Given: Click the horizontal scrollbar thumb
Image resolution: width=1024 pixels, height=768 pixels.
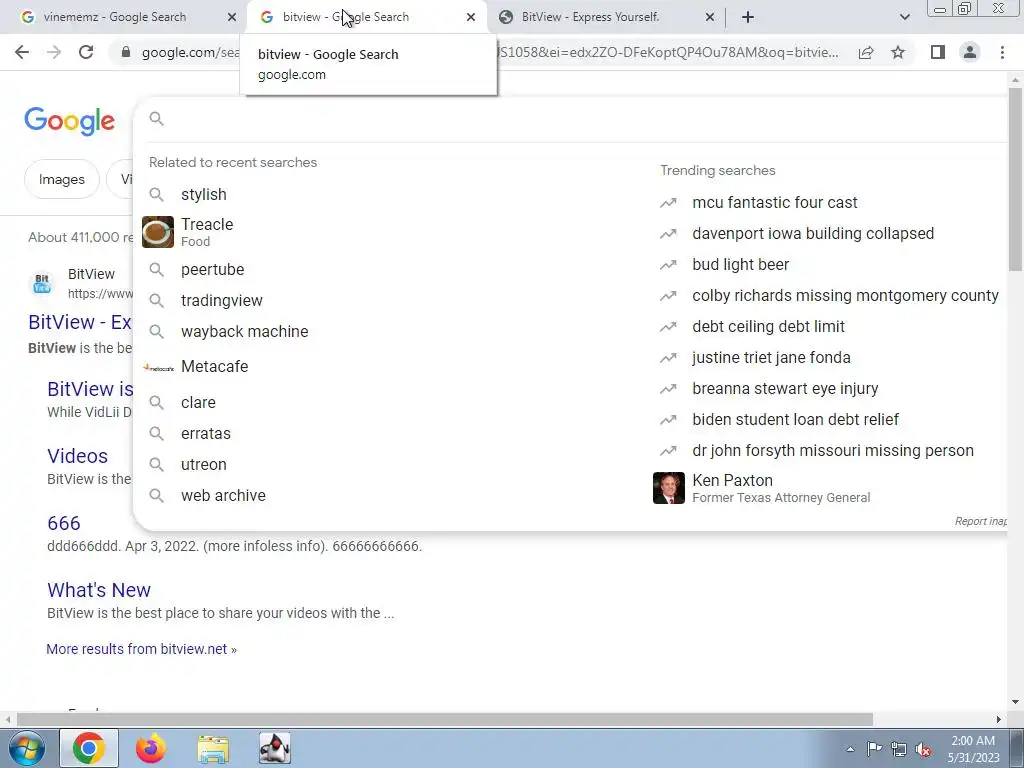Looking at the screenshot, I should (x=444, y=720).
